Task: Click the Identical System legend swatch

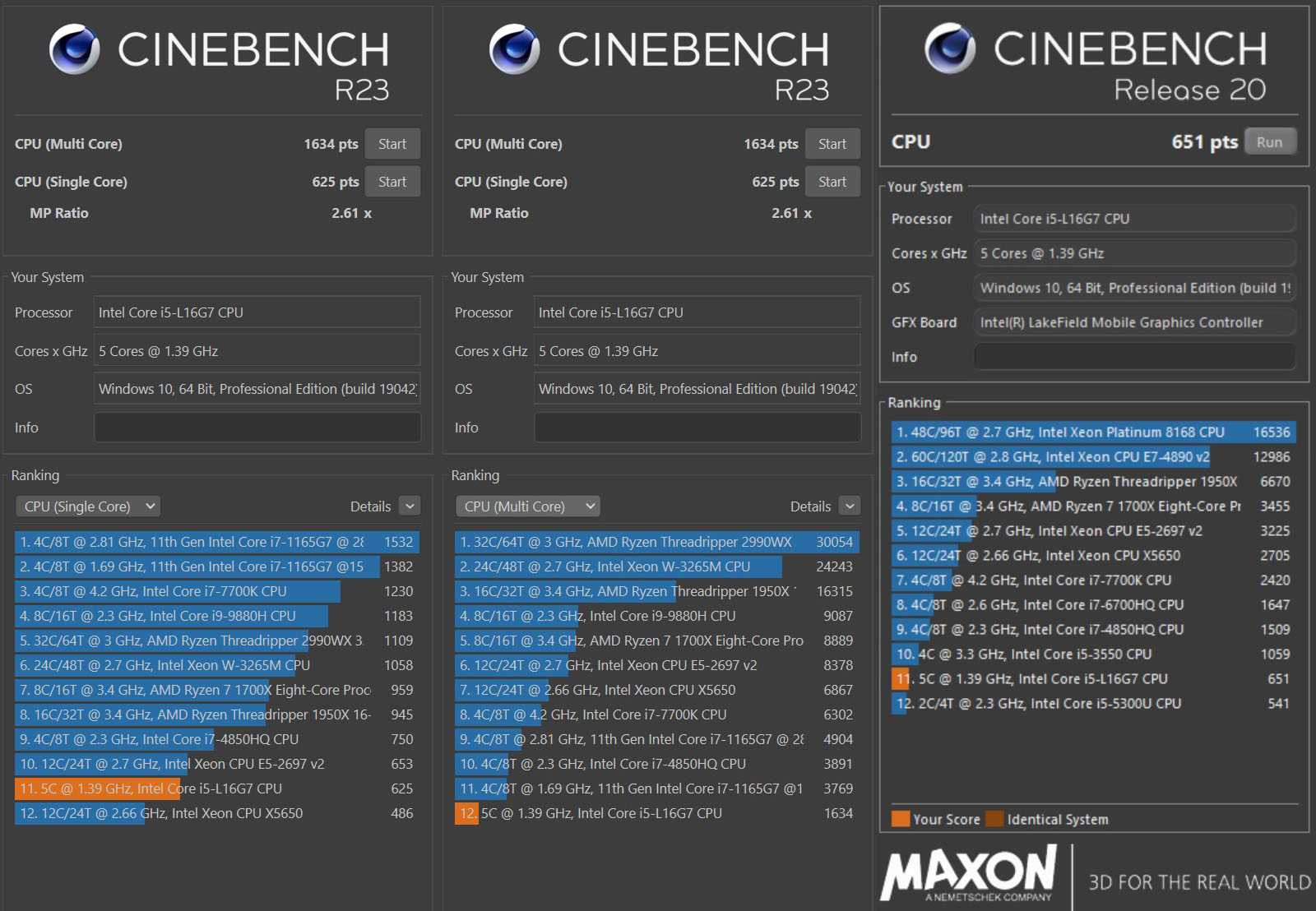Action: 994,819
